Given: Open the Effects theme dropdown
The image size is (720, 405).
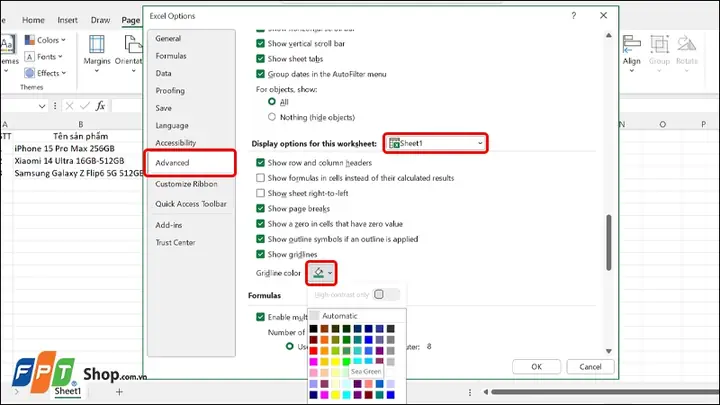Looking at the screenshot, I should [x=45, y=73].
